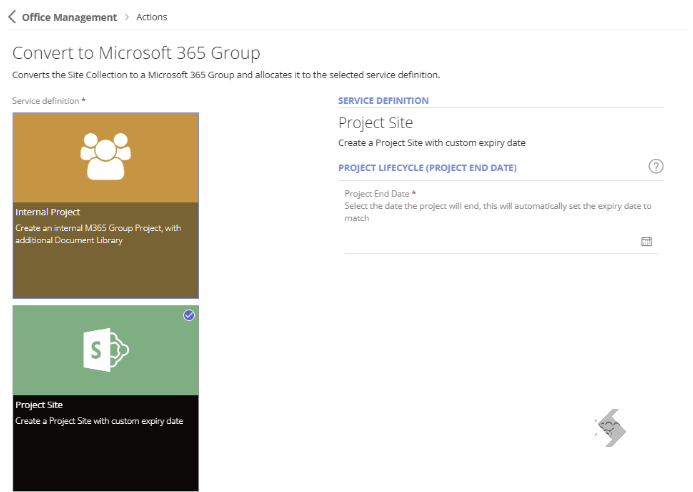Open the calendar date picker icon
The width and height of the screenshot is (693, 492).
pos(646,241)
